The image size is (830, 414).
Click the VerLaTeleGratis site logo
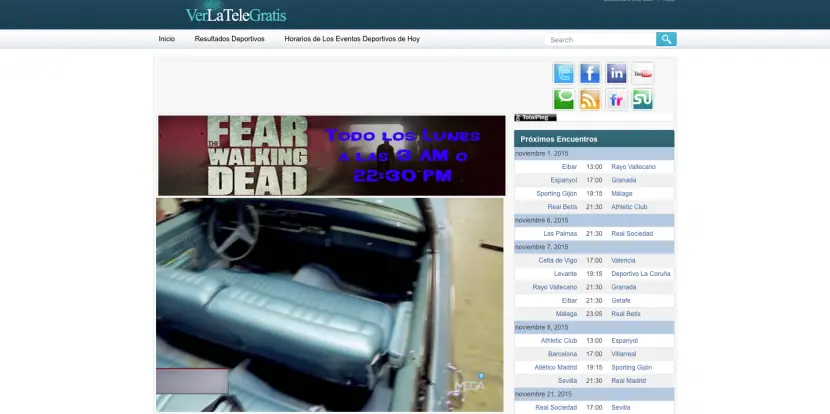tap(236, 14)
